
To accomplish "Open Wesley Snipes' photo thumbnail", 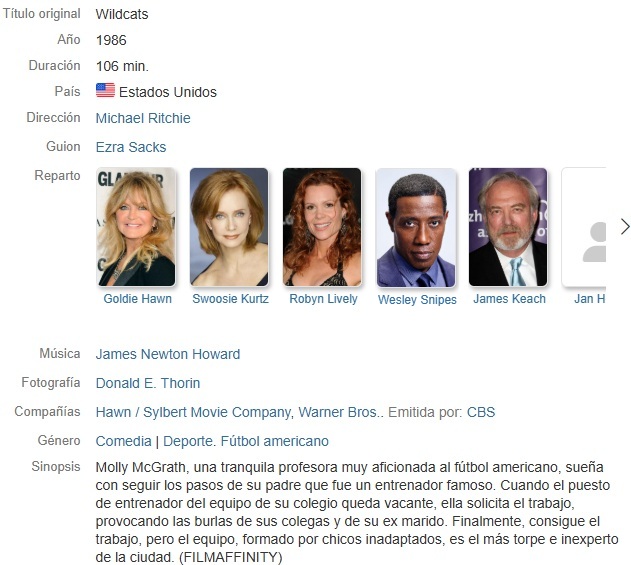I will 416,228.
